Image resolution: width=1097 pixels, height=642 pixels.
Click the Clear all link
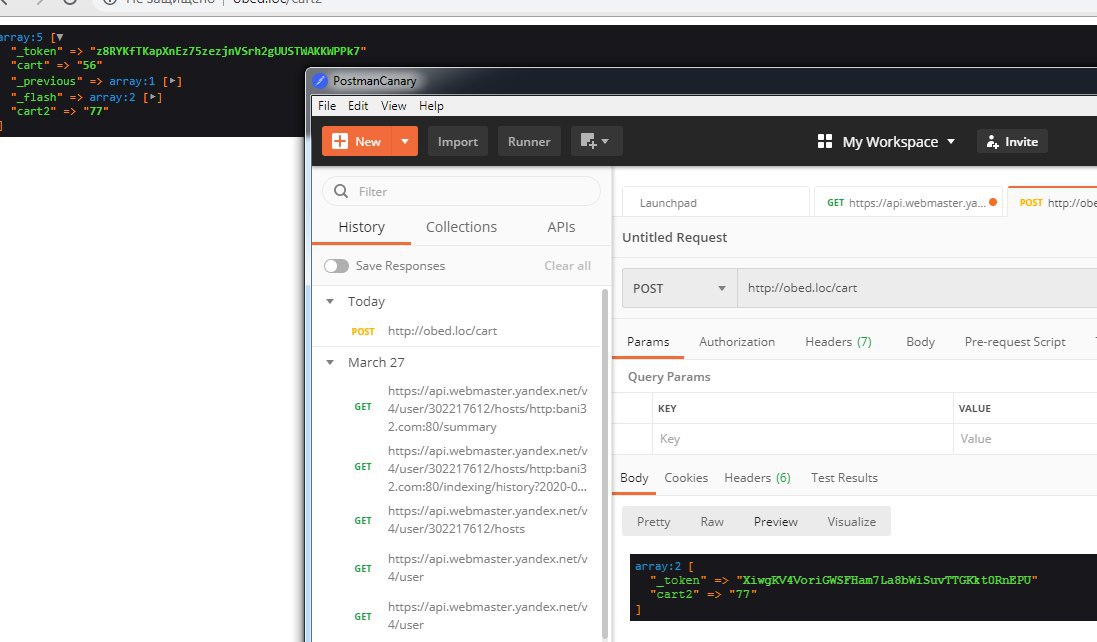pos(567,266)
